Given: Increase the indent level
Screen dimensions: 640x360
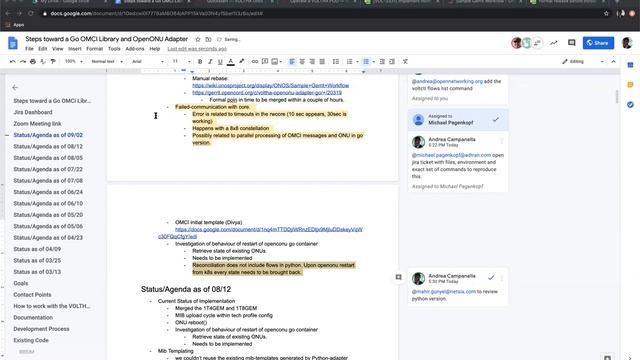Looking at the screenshot, I should (392, 62).
